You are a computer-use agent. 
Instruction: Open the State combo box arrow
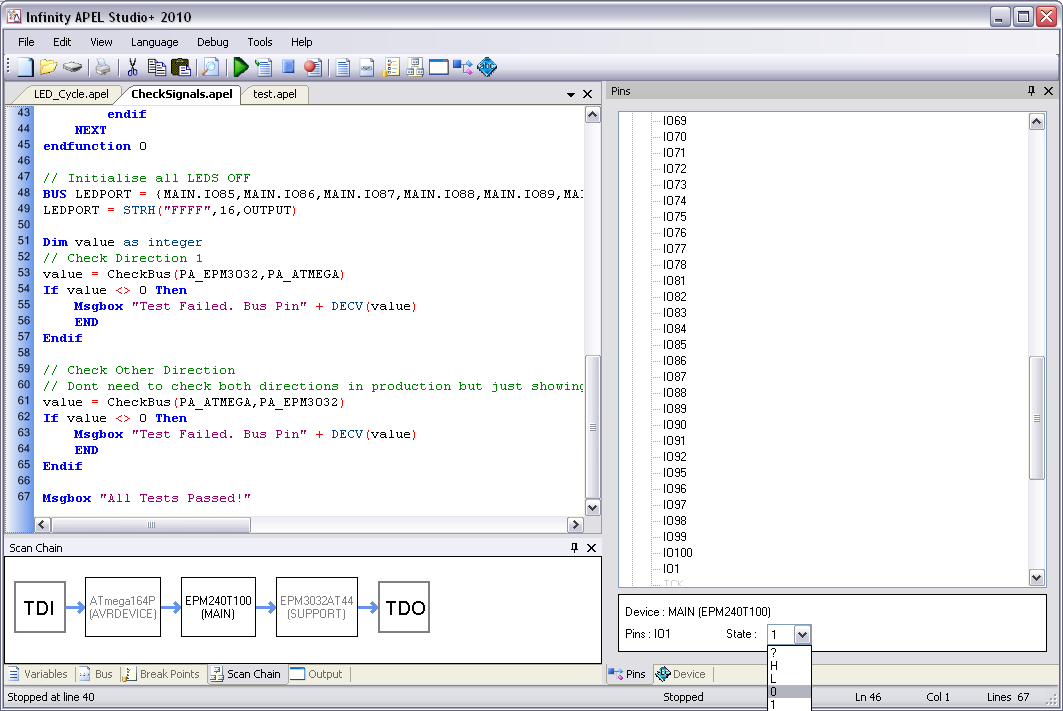(801, 634)
